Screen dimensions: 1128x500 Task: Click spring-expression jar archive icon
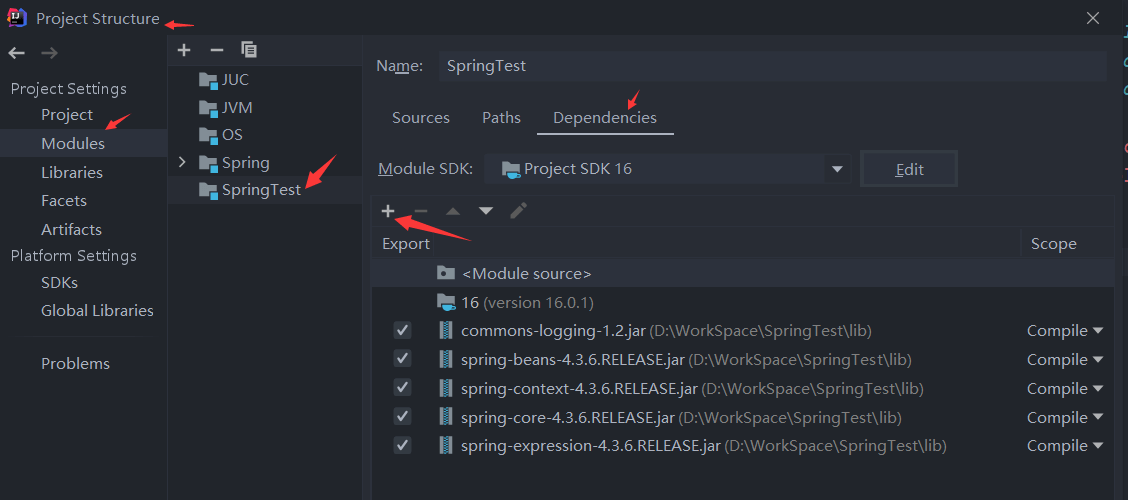(447, 446)
